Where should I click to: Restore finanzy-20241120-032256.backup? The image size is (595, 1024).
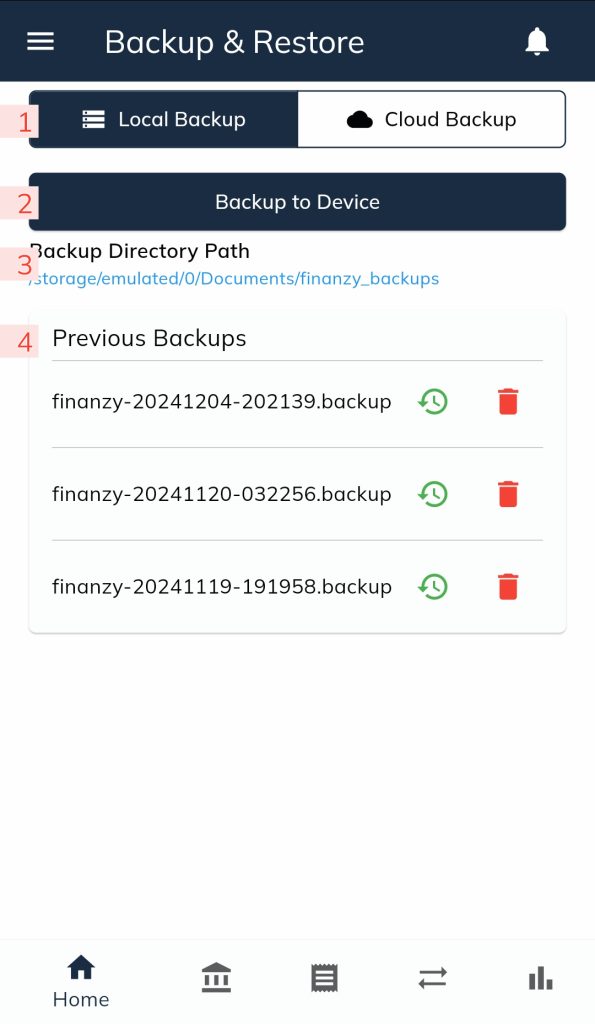click(x=433, y=494)
